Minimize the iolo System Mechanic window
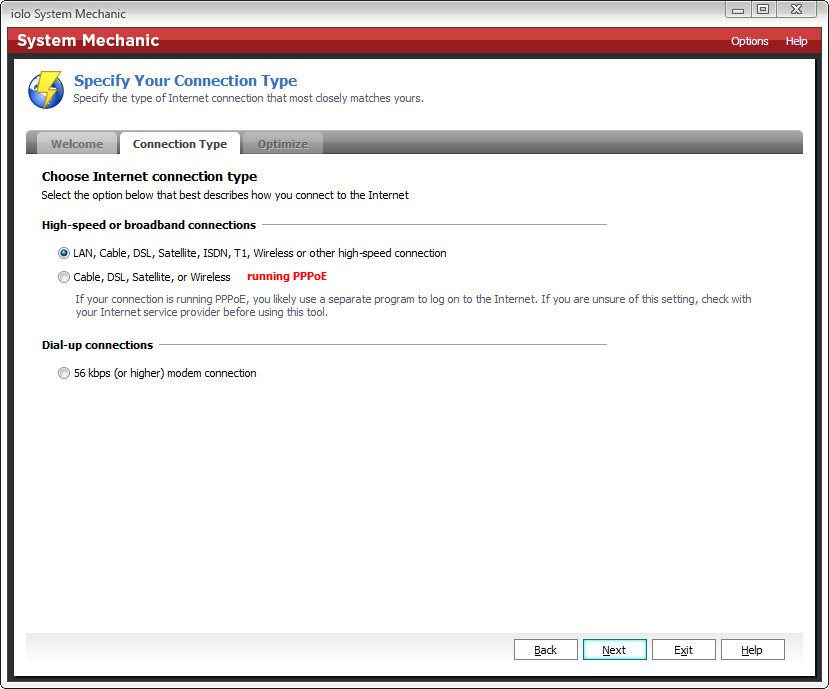Image resolution: width=829 pixels, height=689 pixels. (x=738, y=10)
